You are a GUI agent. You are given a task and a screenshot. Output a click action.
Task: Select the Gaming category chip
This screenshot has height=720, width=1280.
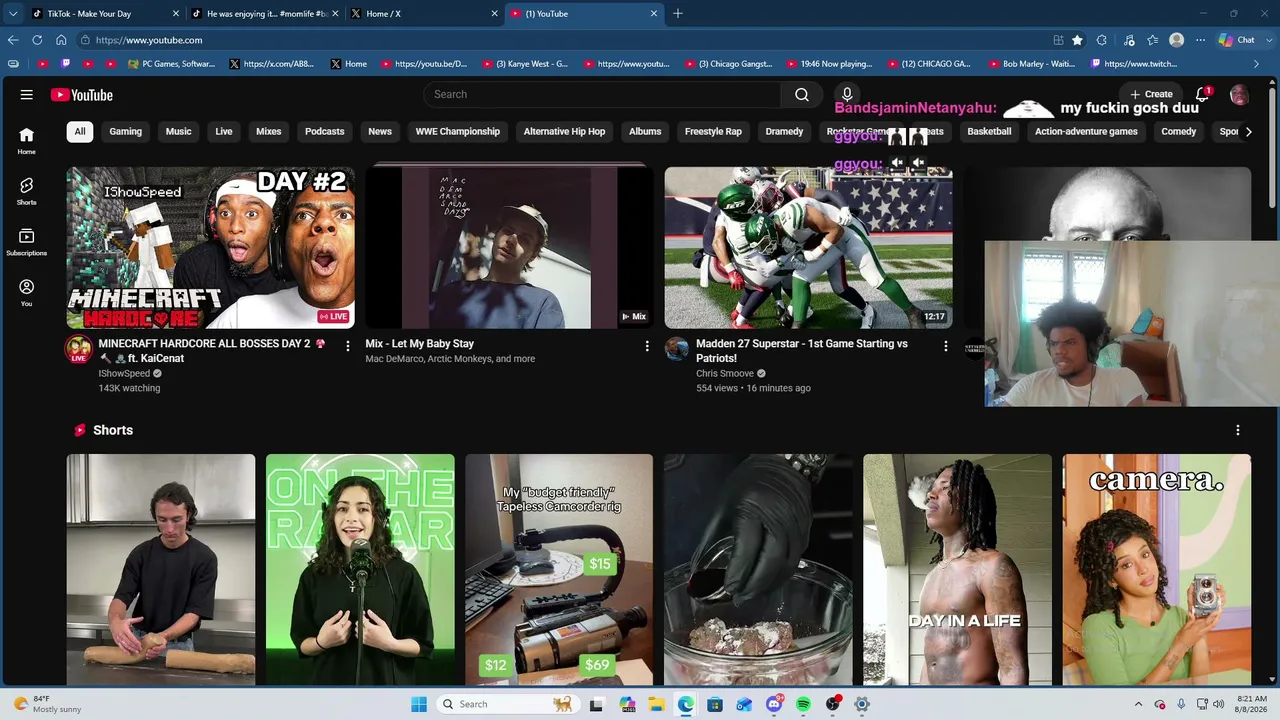pos(125,131)
